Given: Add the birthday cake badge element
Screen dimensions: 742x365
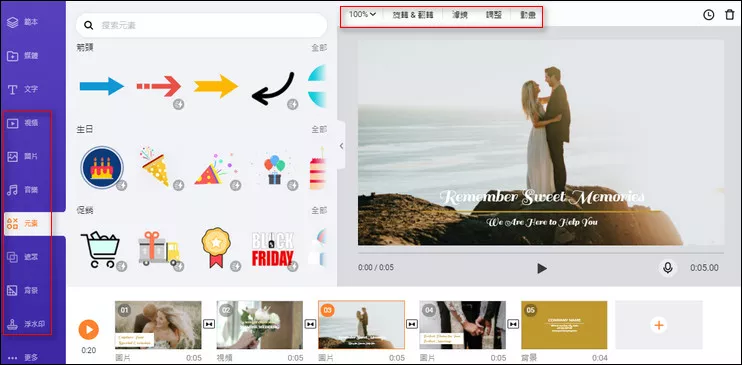Looking at the screenshot, I should pos(102,168).
